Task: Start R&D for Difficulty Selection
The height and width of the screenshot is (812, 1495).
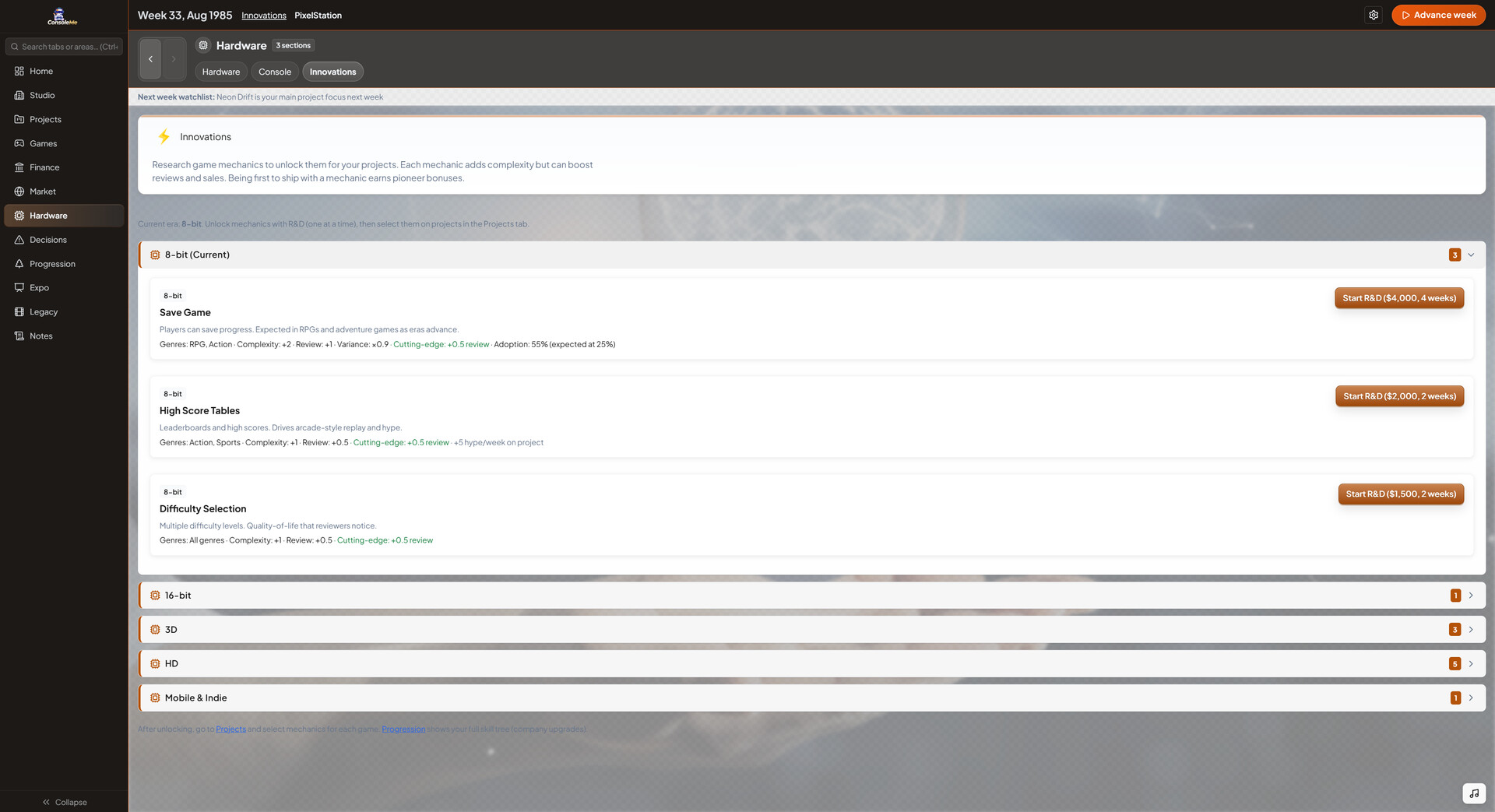Action: (1400, 494)
